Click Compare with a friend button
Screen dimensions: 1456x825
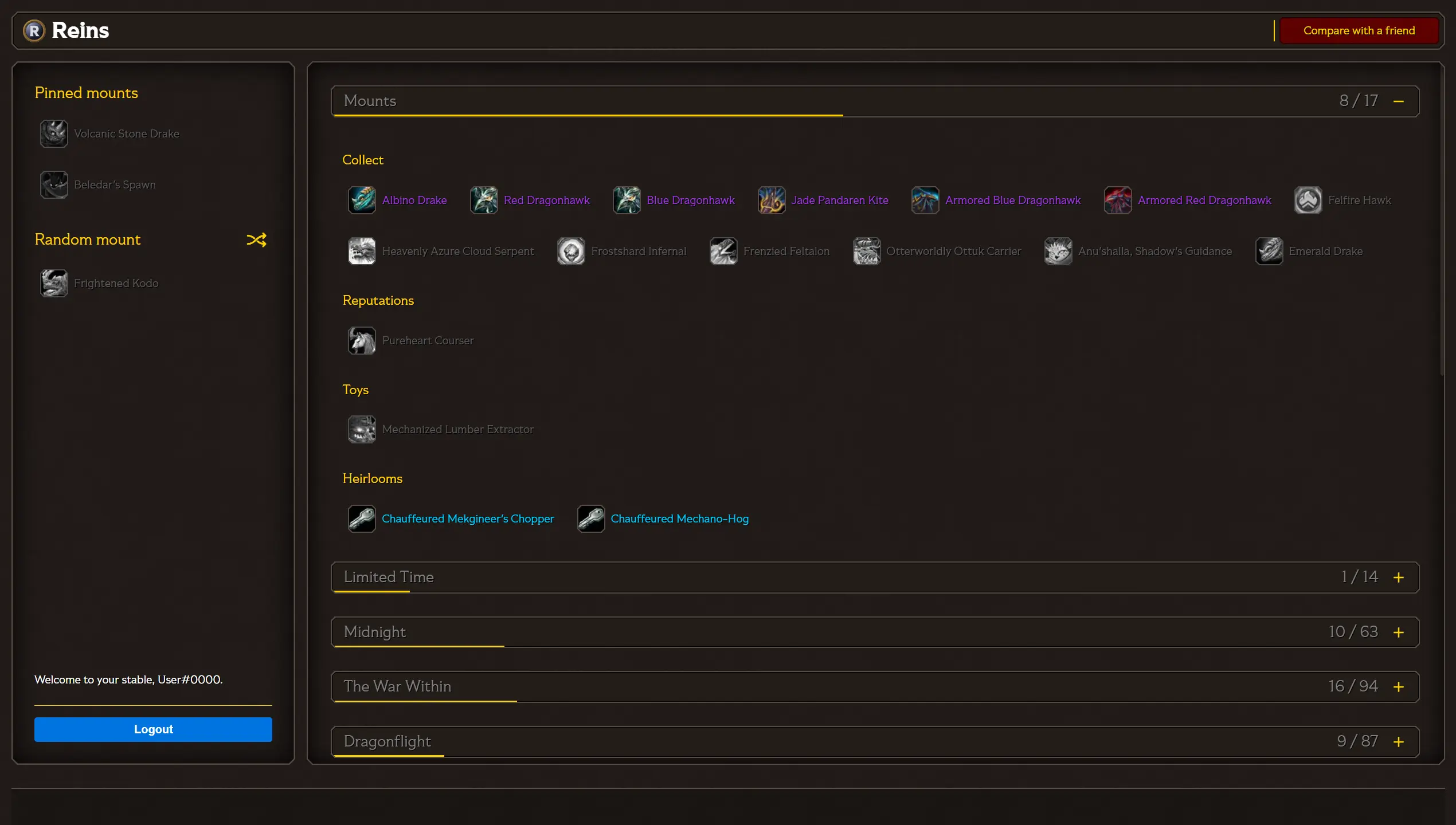(x=1359, y=30)
